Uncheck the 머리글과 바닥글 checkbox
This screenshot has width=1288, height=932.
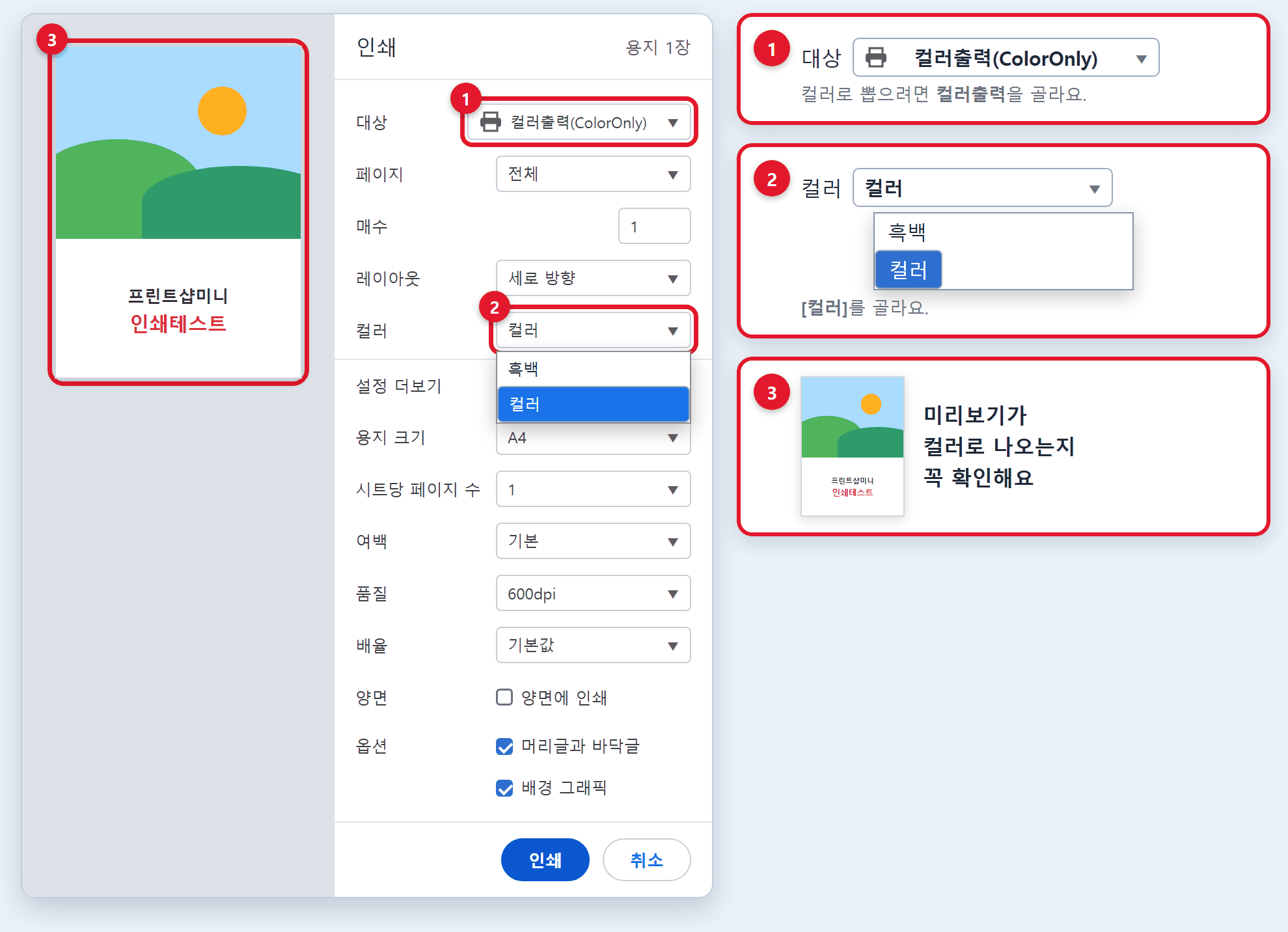(x=504, y=746)
